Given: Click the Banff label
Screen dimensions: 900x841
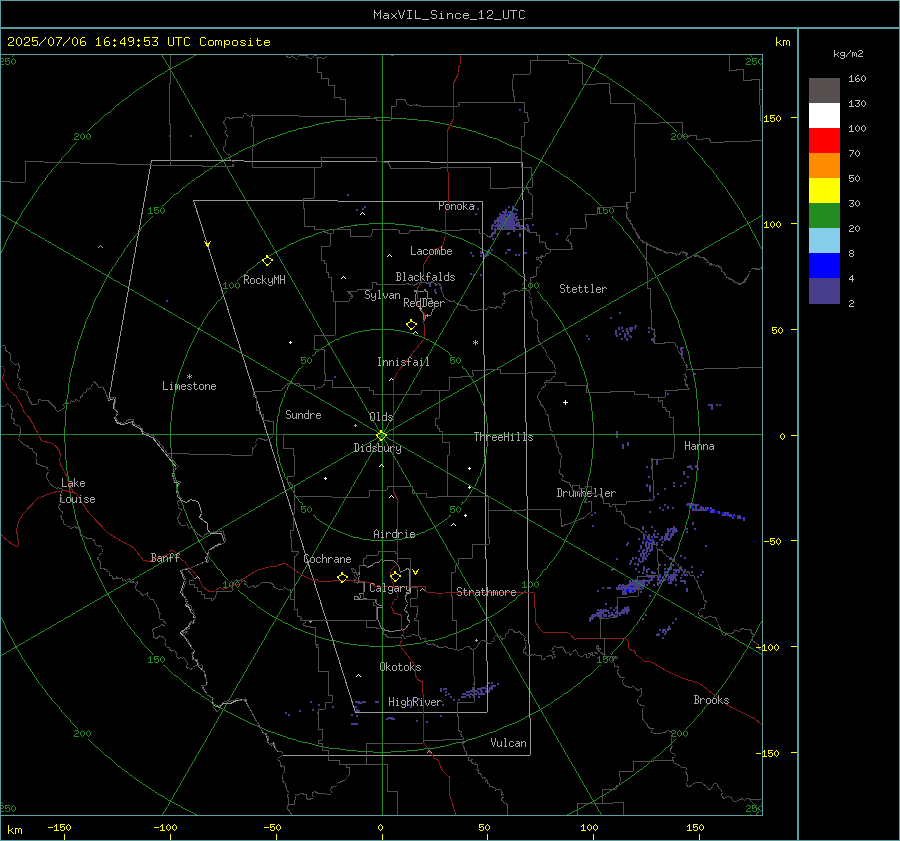Looking at the screenshot, I should click(x=165, y=557).
